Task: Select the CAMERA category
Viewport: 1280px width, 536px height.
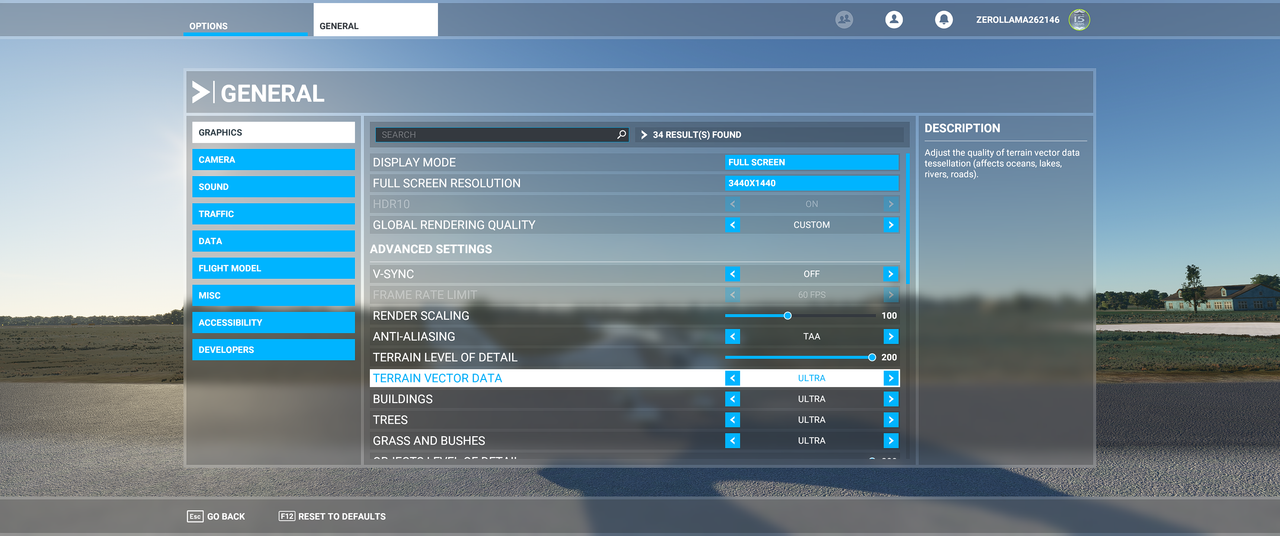Action: point(273,160)
